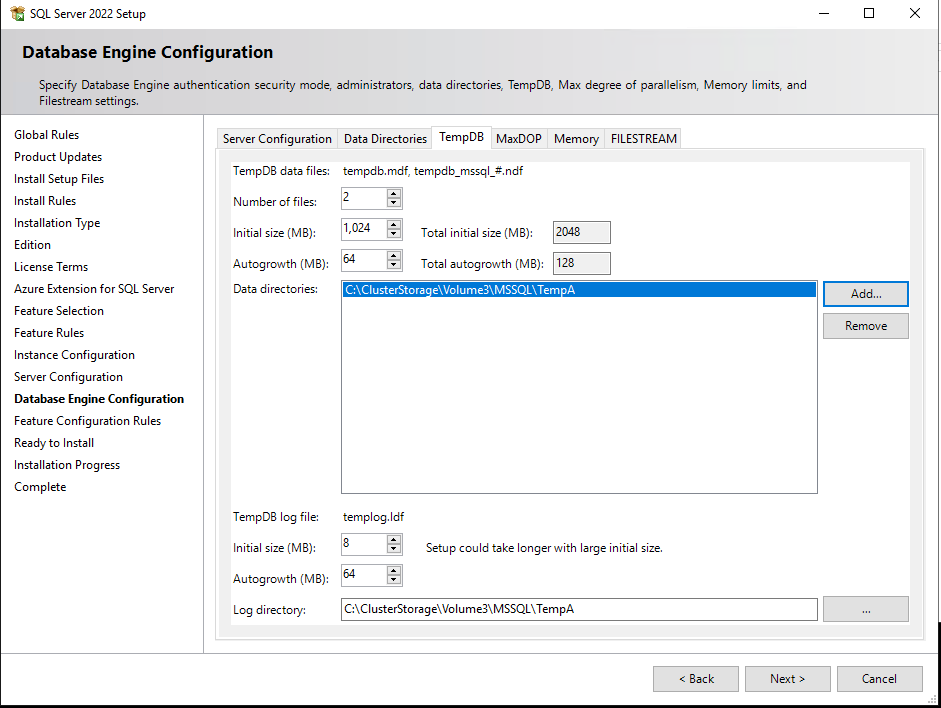Click the log Initial size field showing 8

pyautogui.click(x=364, y=544)
